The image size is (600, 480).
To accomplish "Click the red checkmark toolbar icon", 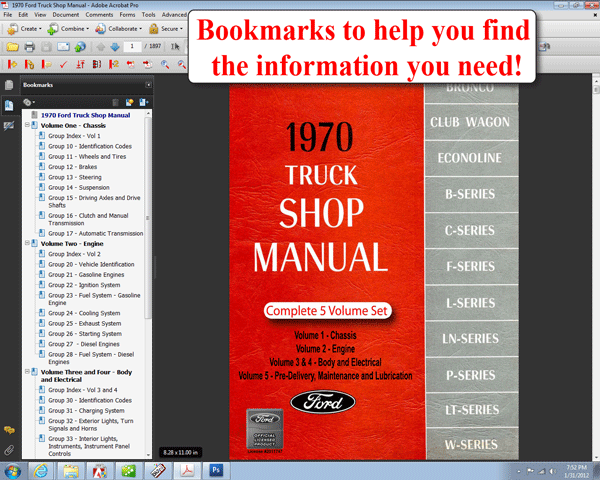I will click(63, 64).
